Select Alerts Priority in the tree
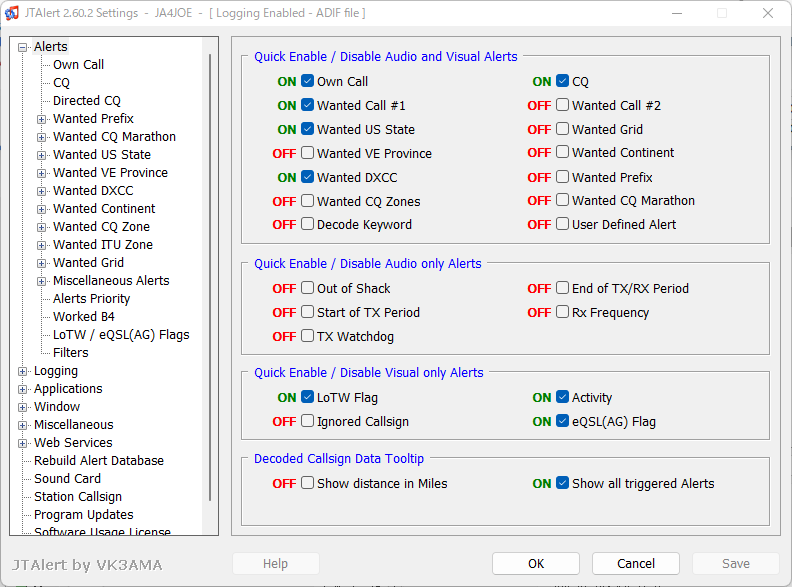The image size is (792, 587). [x=91, y=299]
